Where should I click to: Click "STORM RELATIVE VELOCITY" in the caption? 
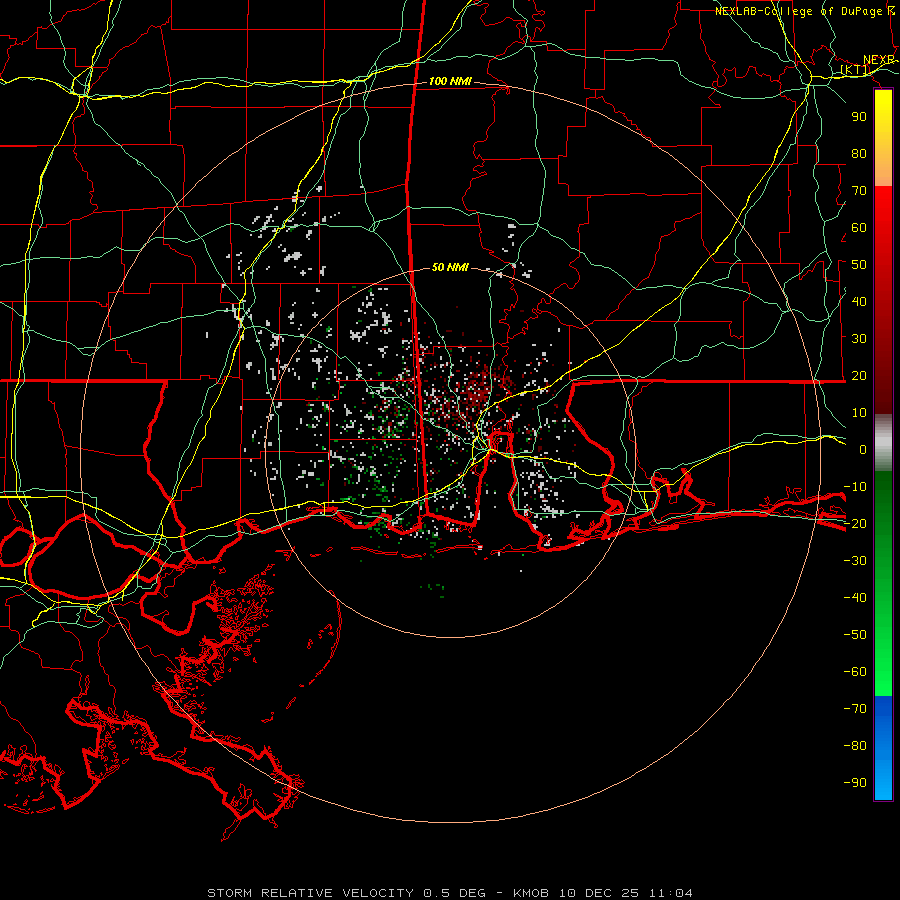click(311, 893)
